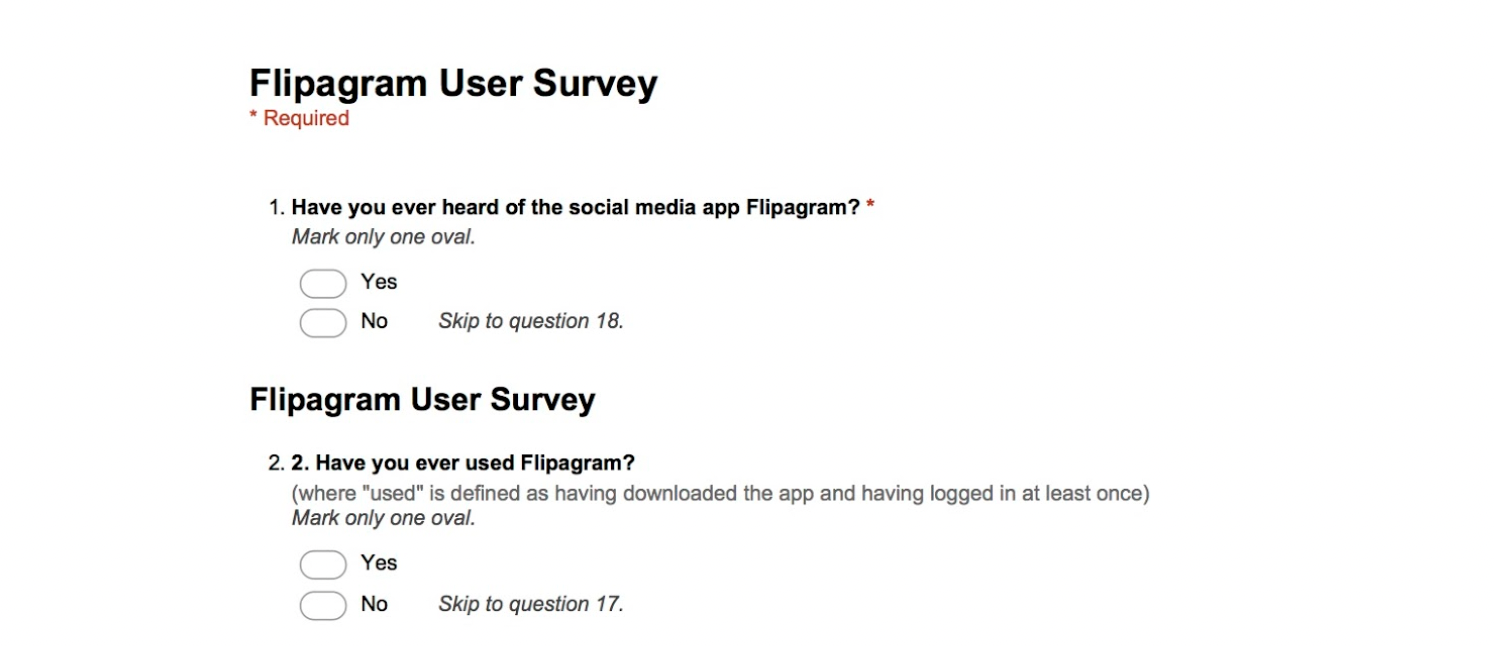This screenshot has height=646, width=1494.
Task: Click the 'used' definition text in parentheses
Action: tap(720, 493)
